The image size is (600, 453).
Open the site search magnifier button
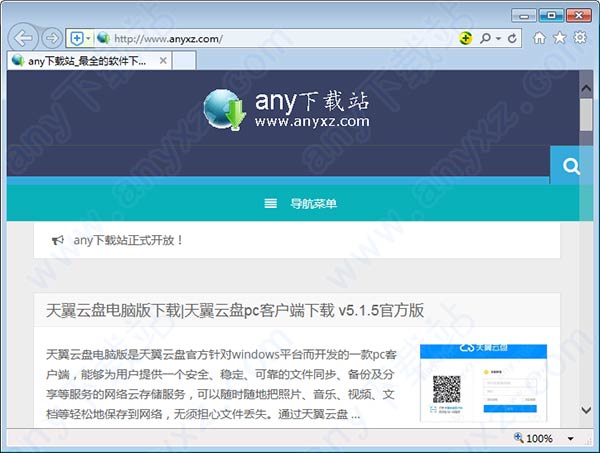pyautogui.click(x=571, y=166)
